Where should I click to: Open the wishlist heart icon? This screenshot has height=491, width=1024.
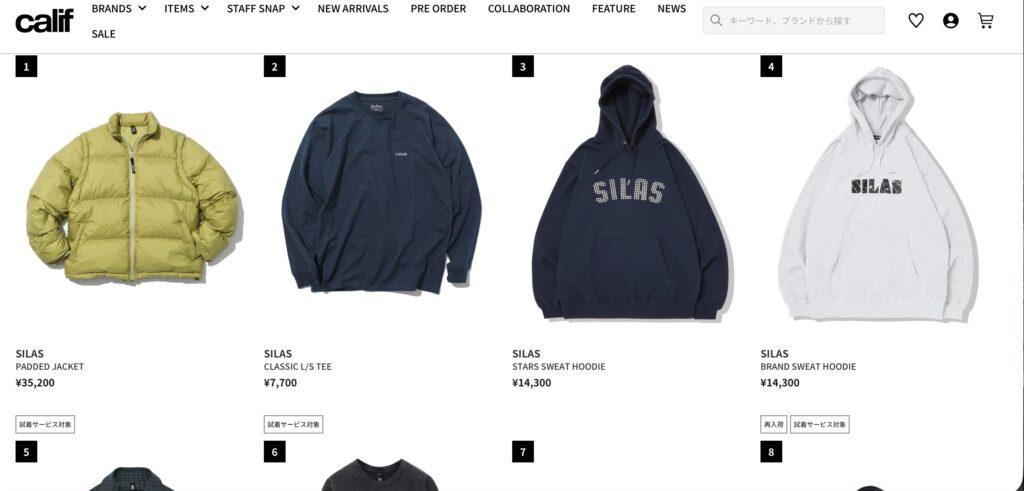coord(916,21)
